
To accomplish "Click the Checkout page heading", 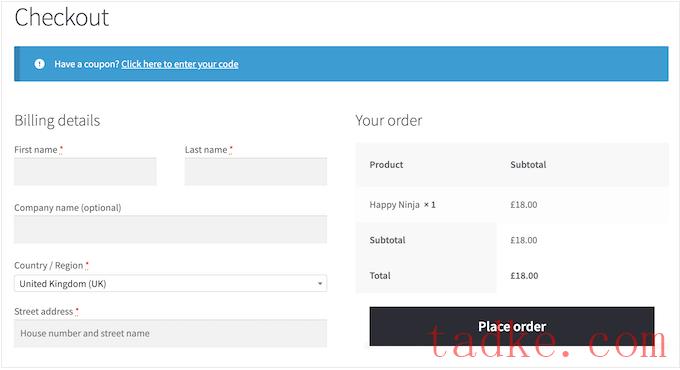I will coord(62,17).
